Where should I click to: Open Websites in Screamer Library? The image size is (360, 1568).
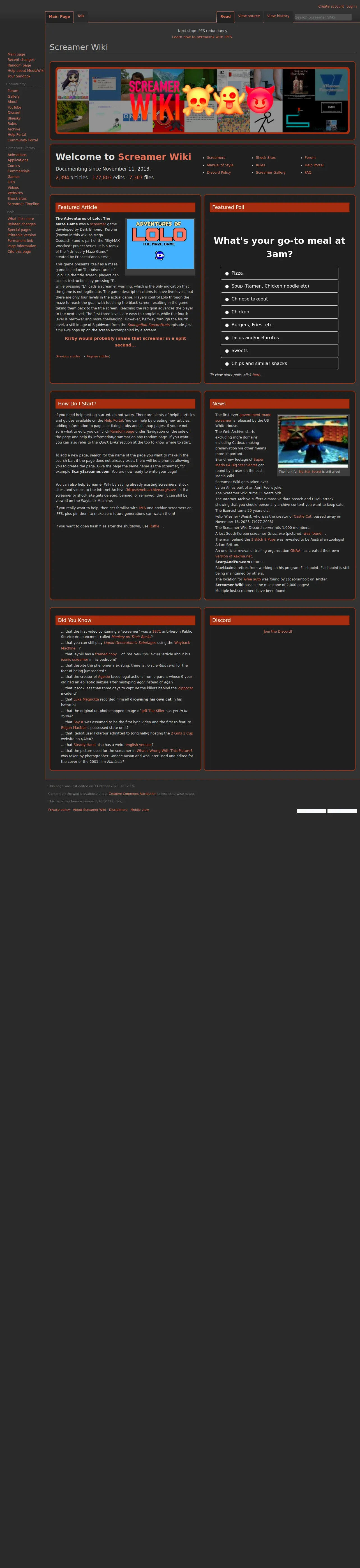15,193
